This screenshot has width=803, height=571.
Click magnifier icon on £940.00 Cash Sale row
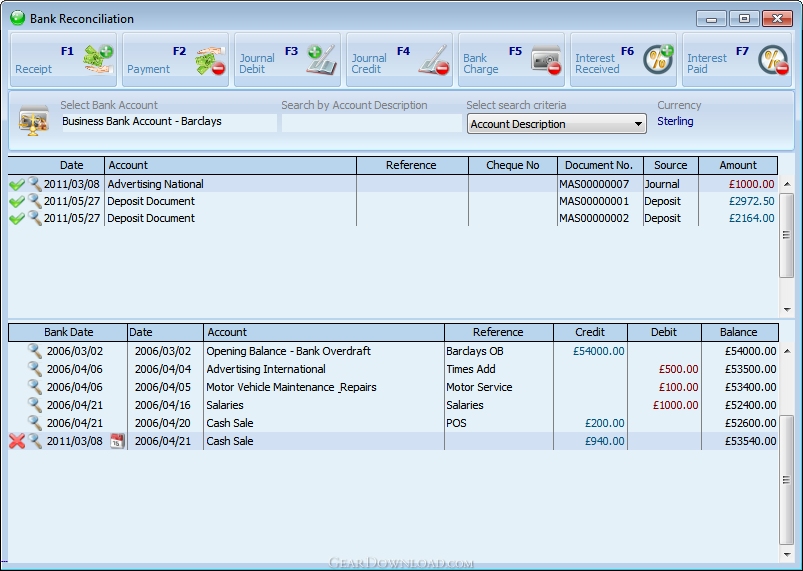point(34,440)
